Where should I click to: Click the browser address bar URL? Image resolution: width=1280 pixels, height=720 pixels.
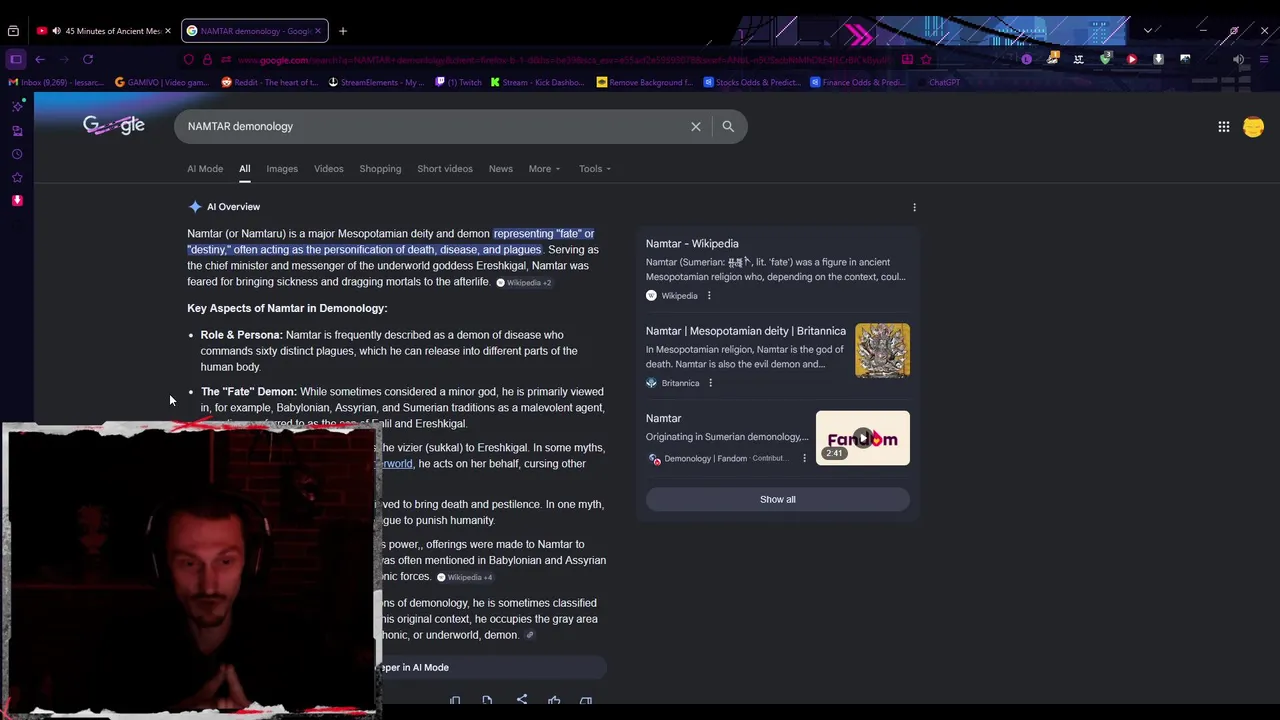click(560, 60)
